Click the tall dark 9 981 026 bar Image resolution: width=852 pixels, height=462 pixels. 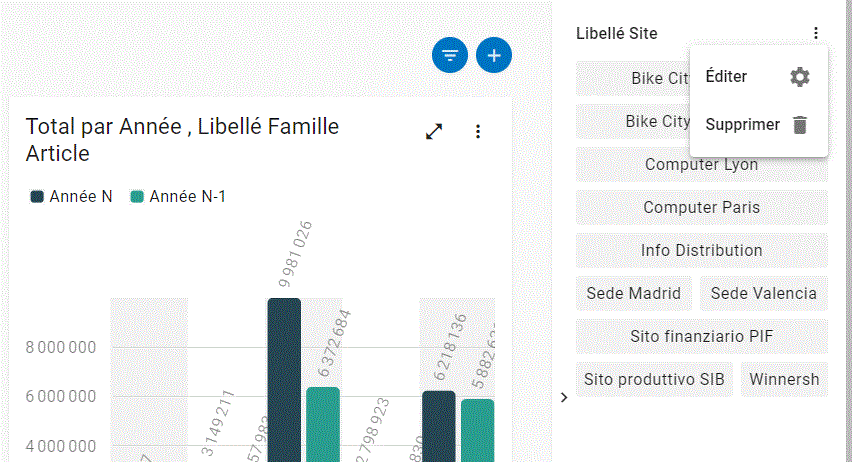pyautogui.click(x=284, y=380)
